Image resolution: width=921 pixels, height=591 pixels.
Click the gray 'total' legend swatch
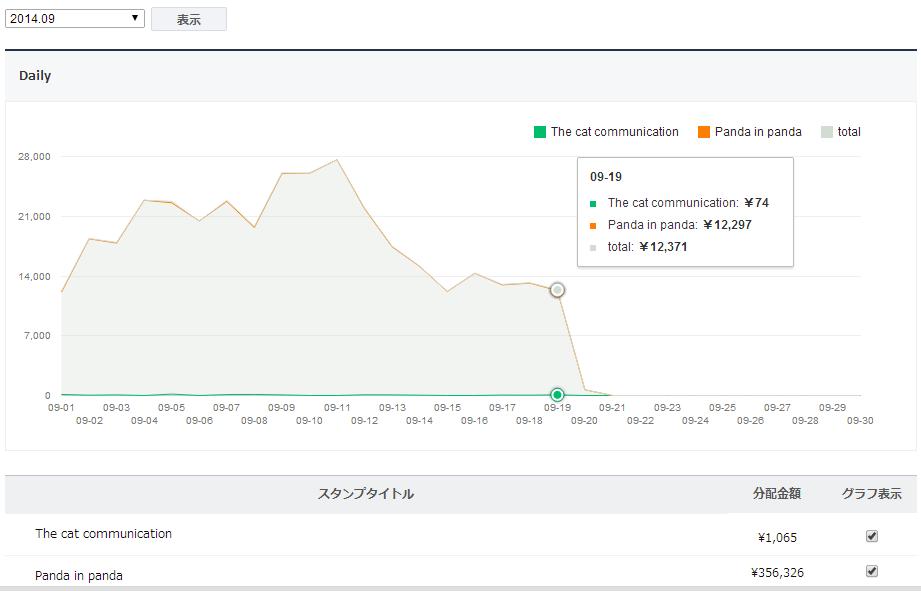coord(827,132)
